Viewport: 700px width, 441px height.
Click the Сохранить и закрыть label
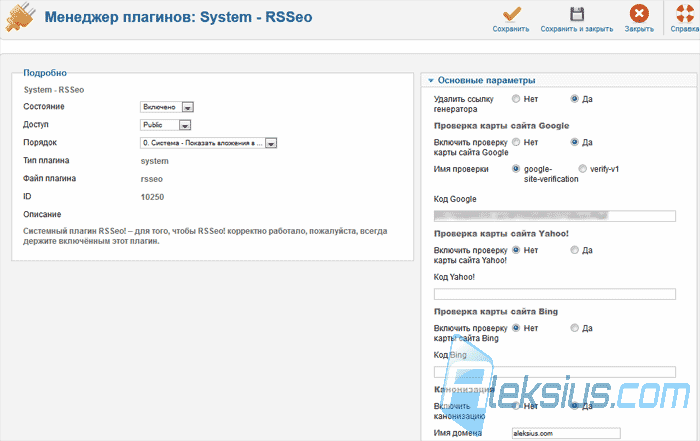pyautogui.click(x=577, y=29)
